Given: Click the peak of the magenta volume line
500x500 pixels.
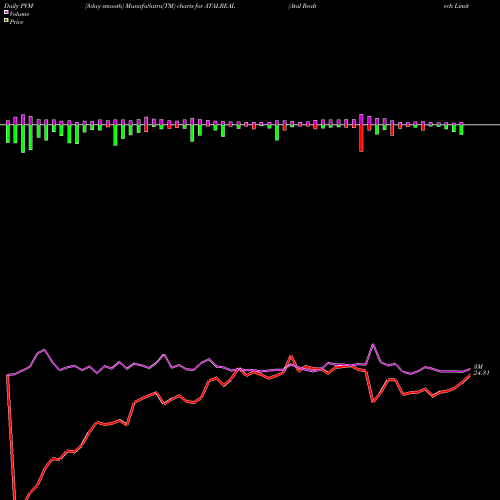Looking at the screenshot, I should (x=373, y=344).
